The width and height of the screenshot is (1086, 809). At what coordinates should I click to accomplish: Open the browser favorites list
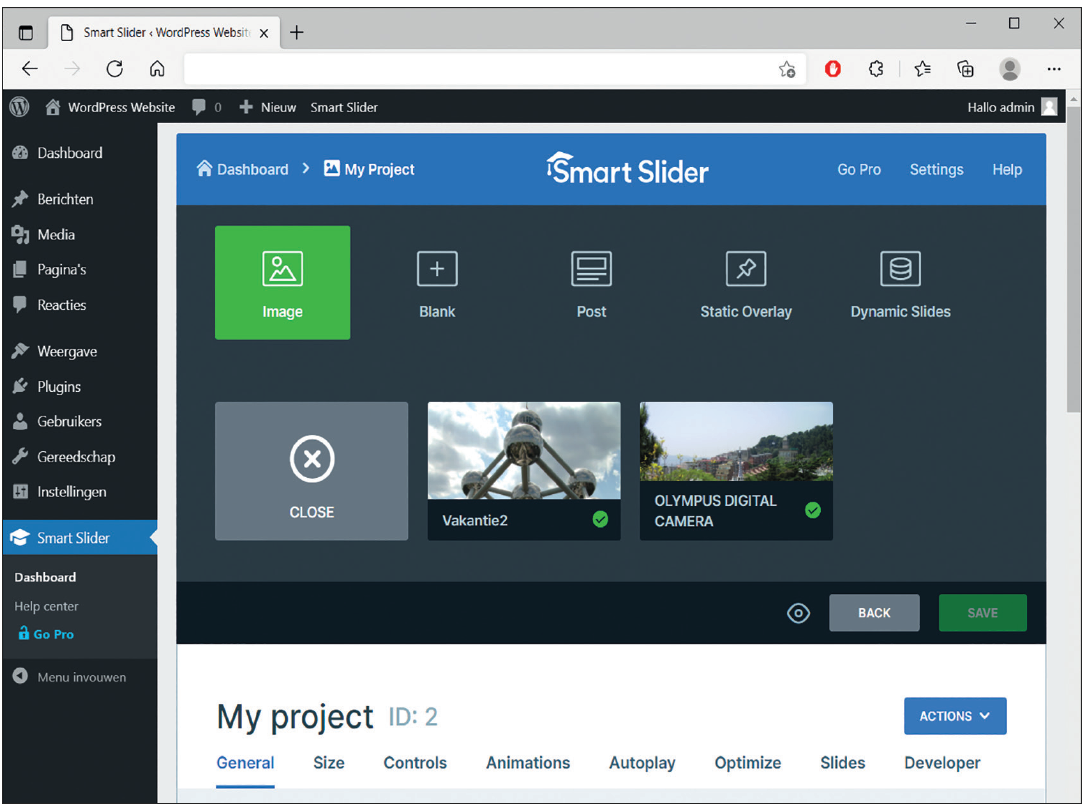tap(923, 69)
